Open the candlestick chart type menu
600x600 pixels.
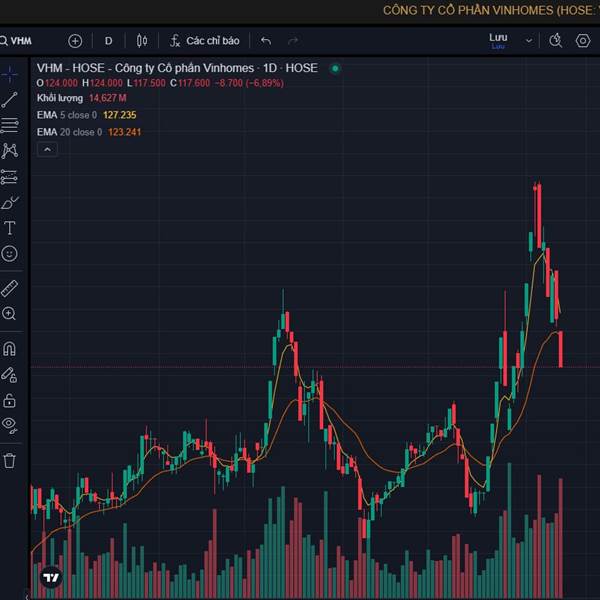[x=142, y=41]
